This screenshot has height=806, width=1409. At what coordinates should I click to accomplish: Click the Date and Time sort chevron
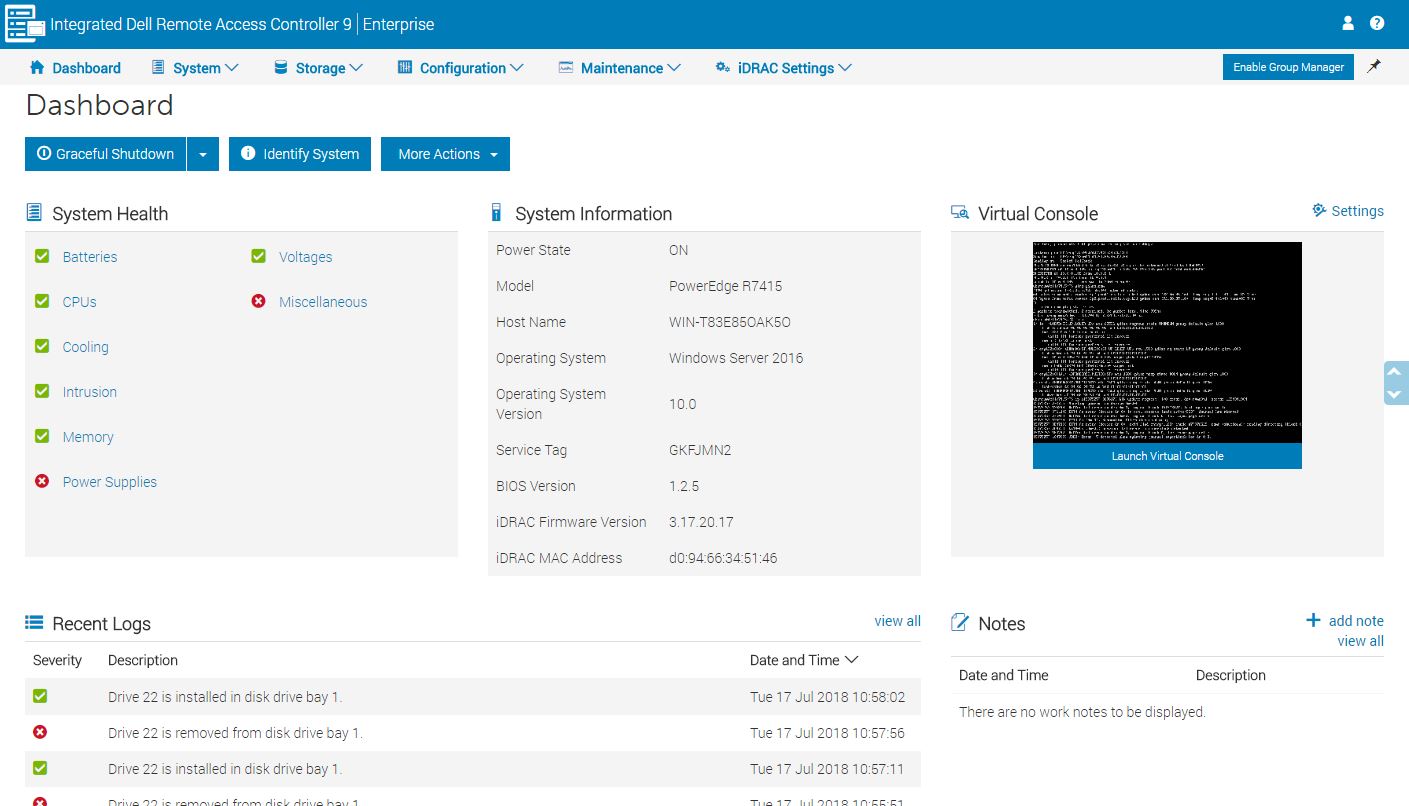pos(851,660)
